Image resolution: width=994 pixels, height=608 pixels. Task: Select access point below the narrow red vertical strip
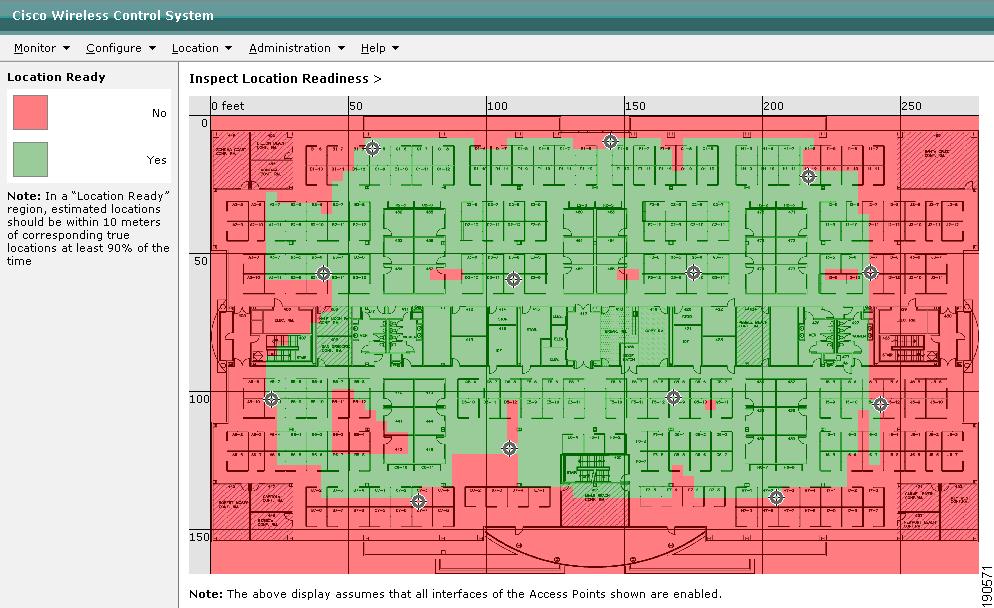[509, 449]
